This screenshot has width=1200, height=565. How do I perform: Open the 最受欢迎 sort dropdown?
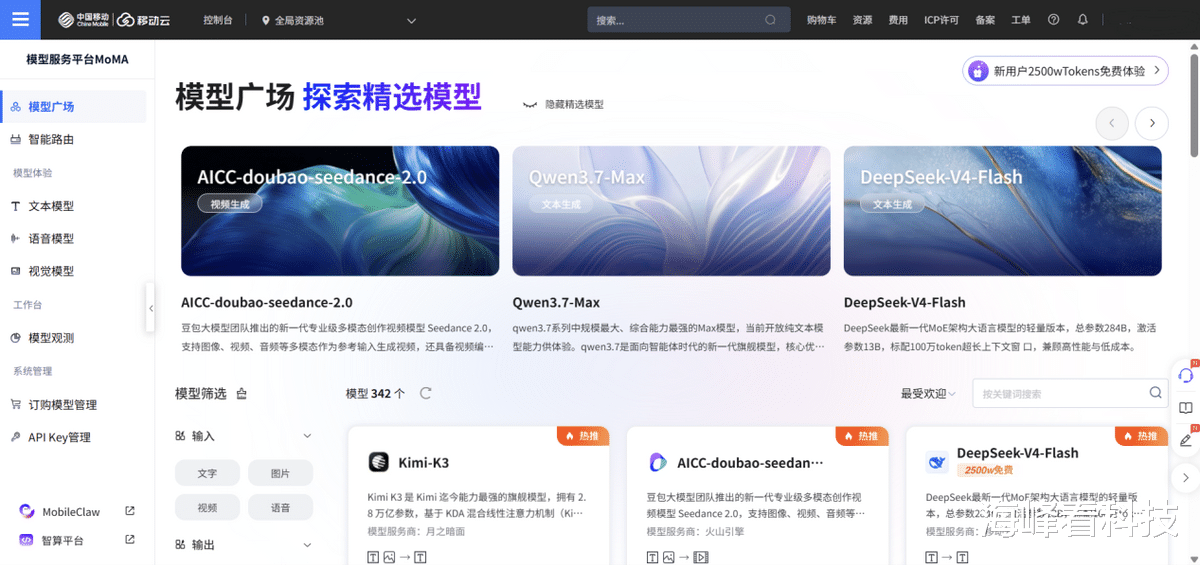coord(928,394)
